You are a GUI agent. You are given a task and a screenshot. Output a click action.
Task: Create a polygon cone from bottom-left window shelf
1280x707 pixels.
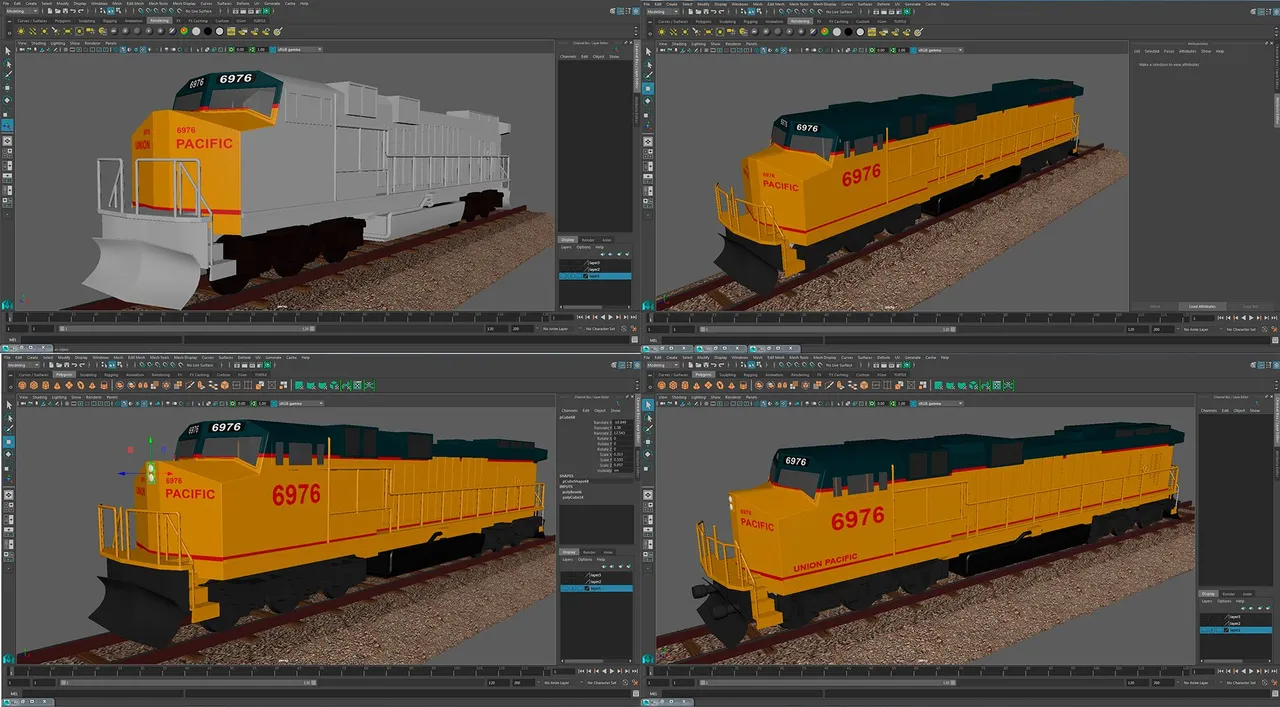click(x=57, y=385)
